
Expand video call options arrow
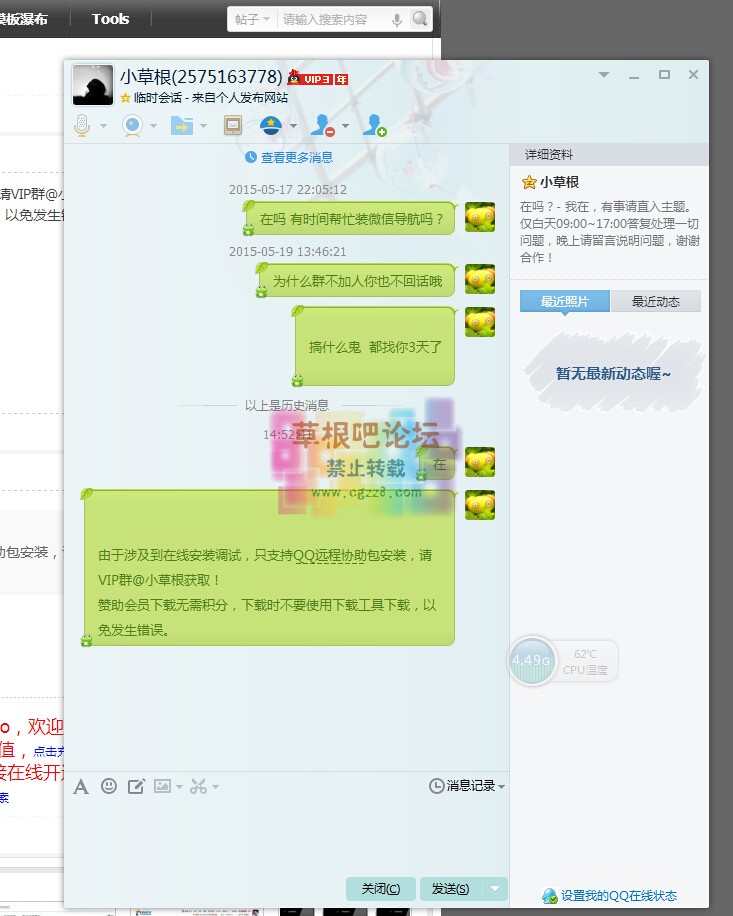tap(154, 126)
